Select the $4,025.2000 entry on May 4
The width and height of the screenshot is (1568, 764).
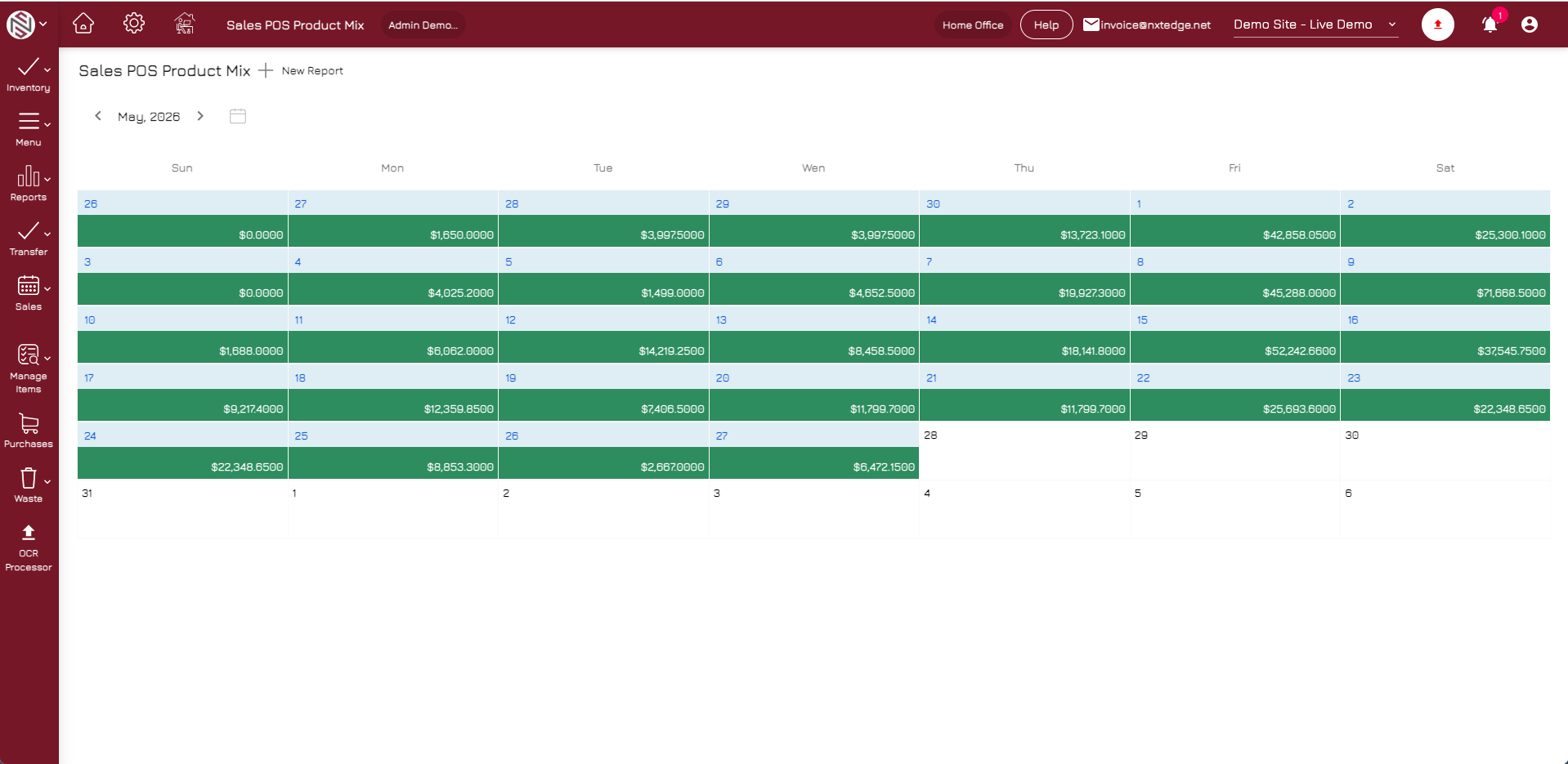(393, 288)
